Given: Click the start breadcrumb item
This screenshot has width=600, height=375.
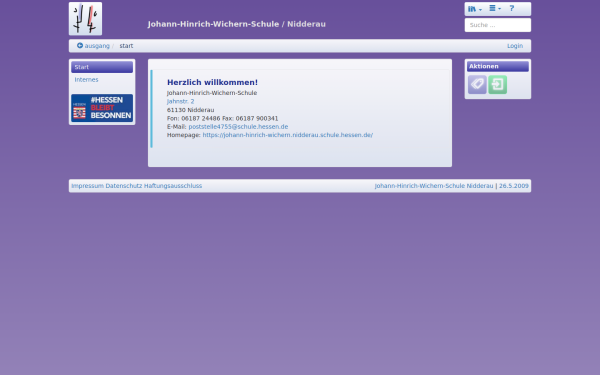Looking at the screenshot, I should click(126, 46).
